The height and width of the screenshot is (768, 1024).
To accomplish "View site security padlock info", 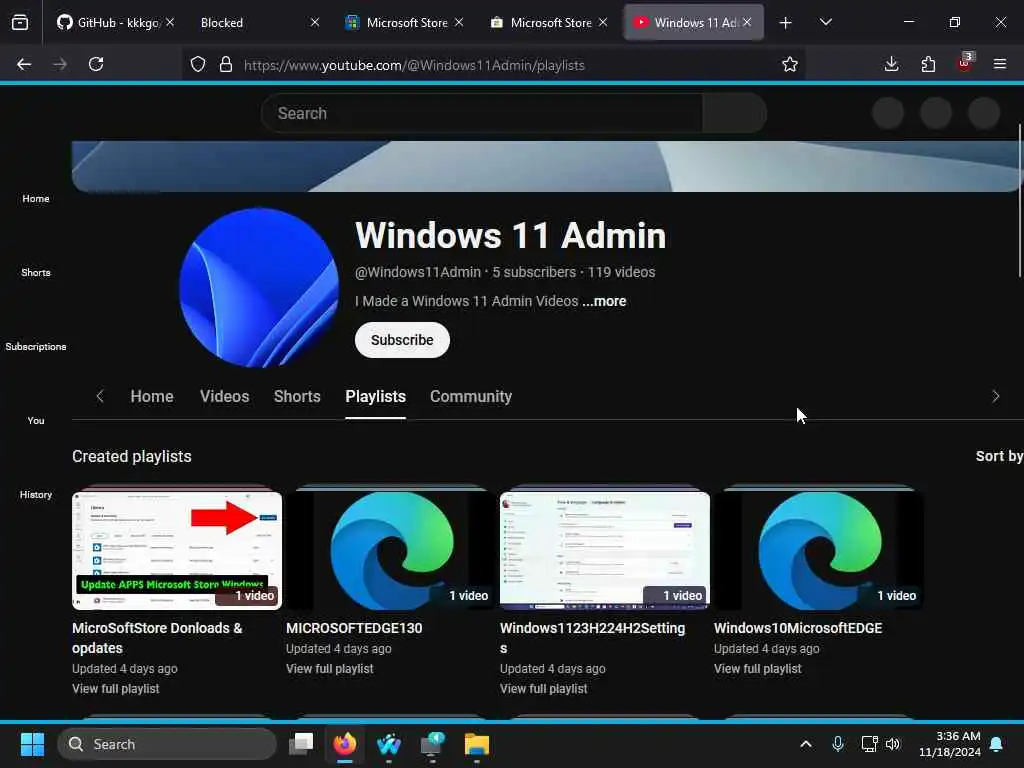I will (226, 64).
